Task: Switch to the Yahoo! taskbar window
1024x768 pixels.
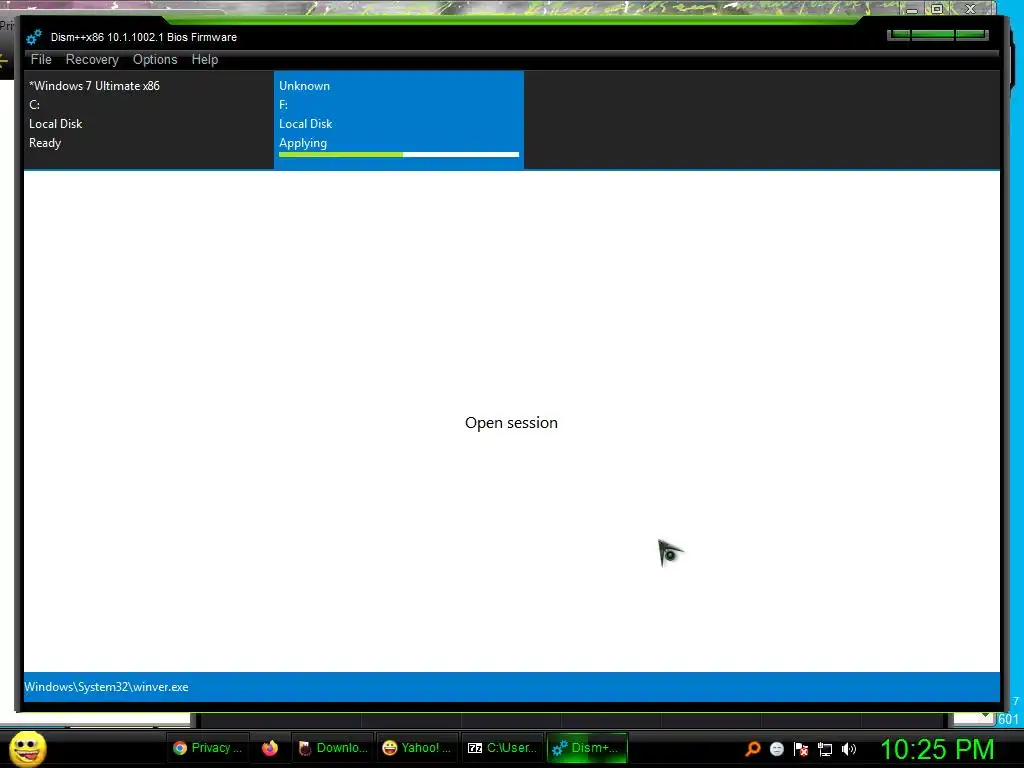Action: (x=417, y=748)
